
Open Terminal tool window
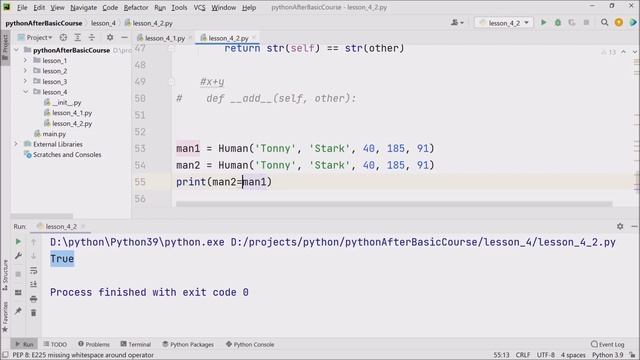[x=136, y=344]
